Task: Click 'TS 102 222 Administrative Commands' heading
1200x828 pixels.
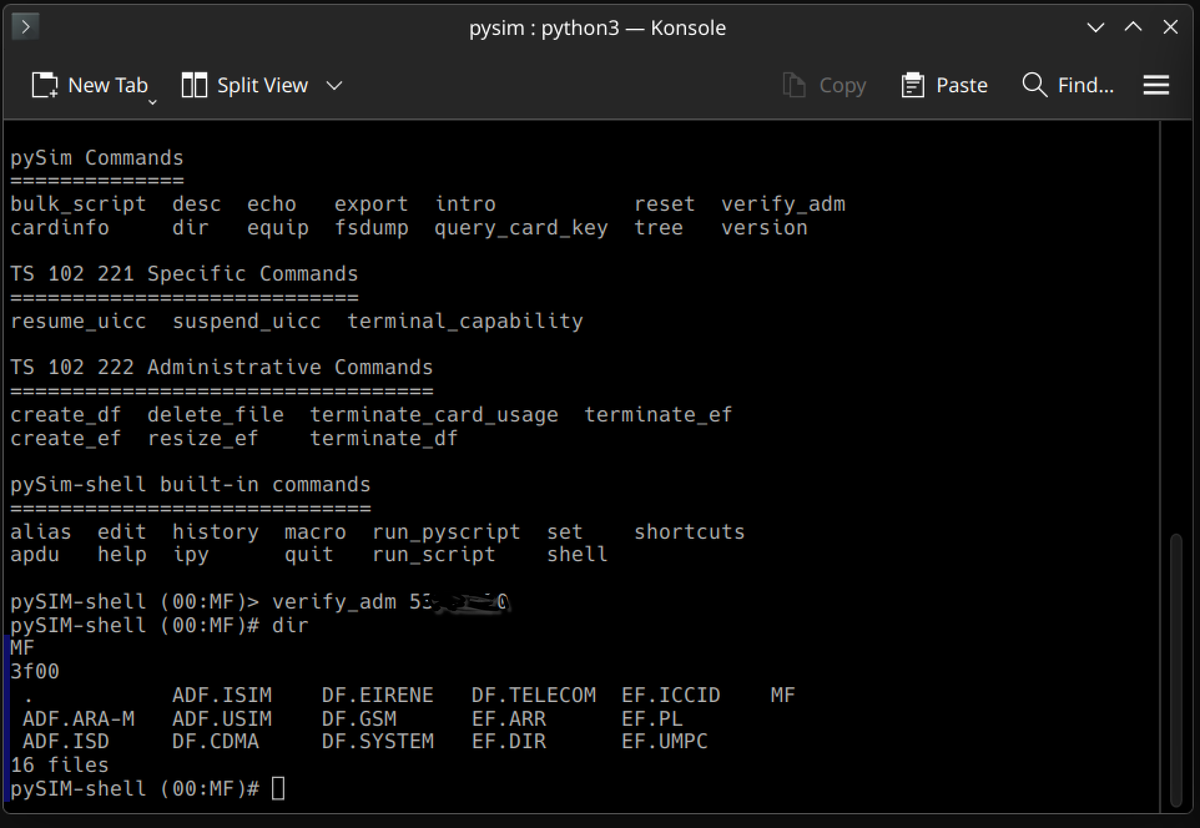Action: [x=222, y=368]
